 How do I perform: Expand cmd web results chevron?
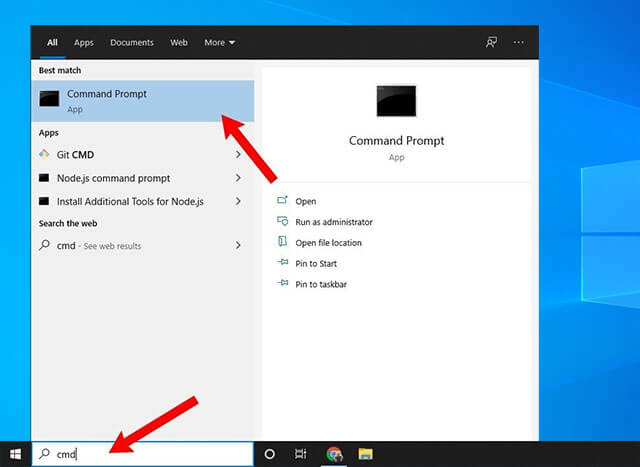click(238, 245)
